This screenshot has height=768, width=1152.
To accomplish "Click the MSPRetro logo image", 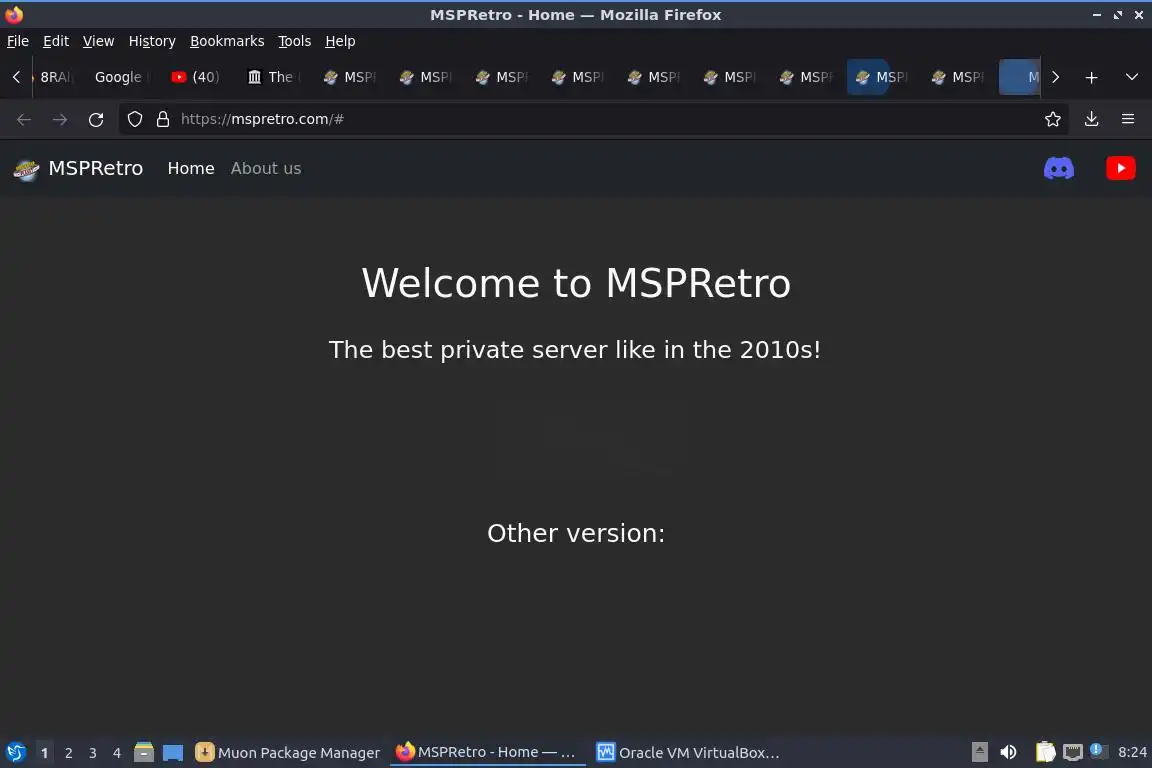I will [26, 169].
